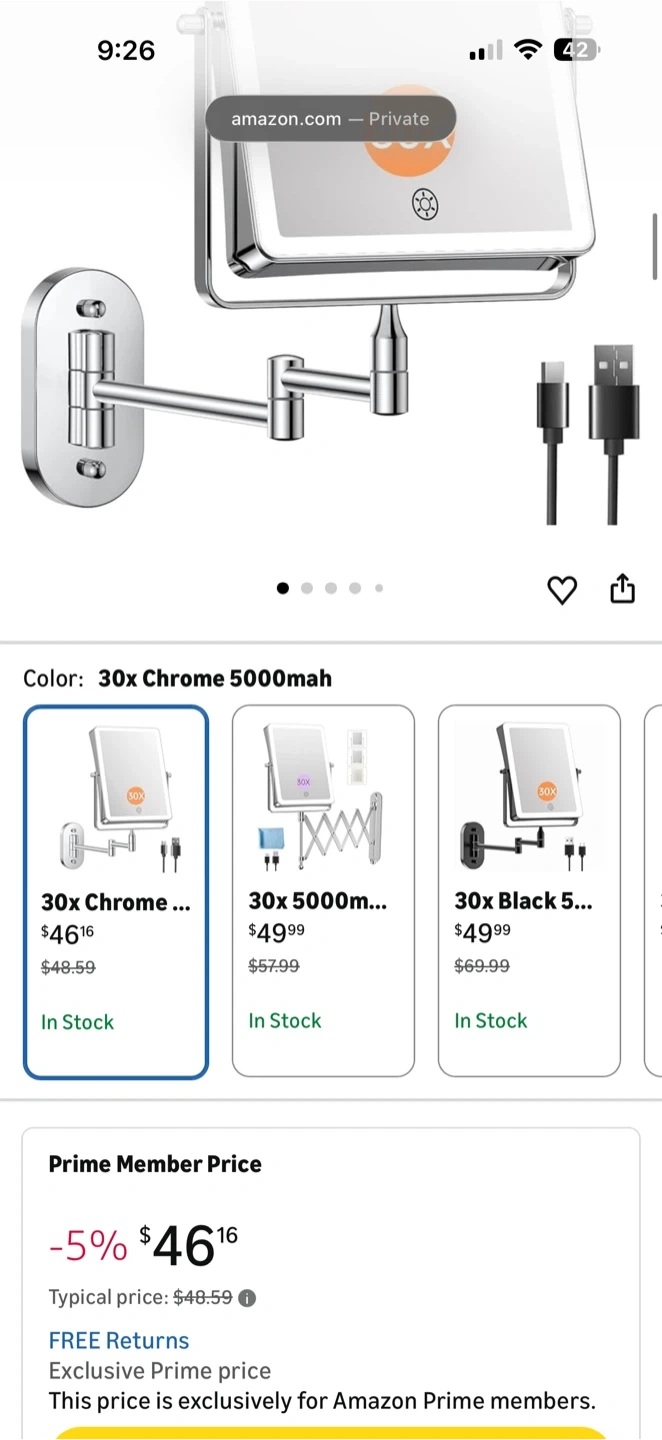Go to fourth image carousel dot
This screenshot has height=1440, width=662.
[355, 588]
